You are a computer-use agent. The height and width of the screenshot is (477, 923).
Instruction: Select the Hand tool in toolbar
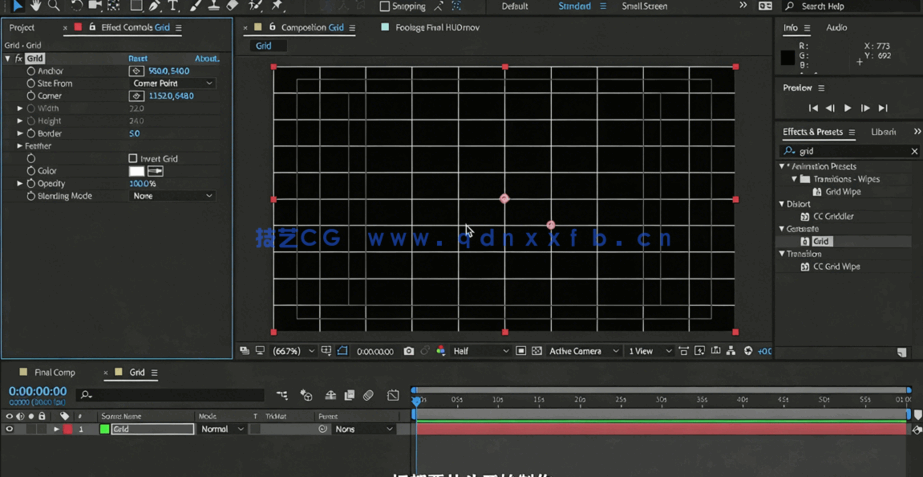[36, 6]
